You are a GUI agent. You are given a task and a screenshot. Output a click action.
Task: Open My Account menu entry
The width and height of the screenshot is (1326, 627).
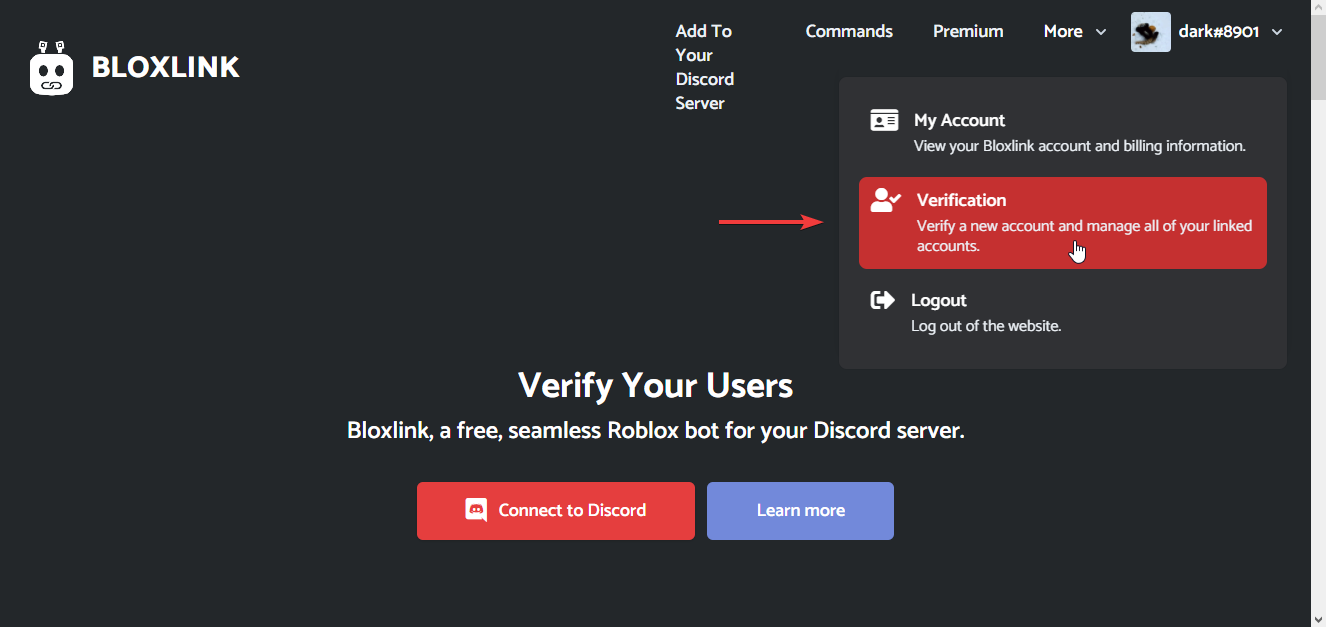coord(1063,132)
